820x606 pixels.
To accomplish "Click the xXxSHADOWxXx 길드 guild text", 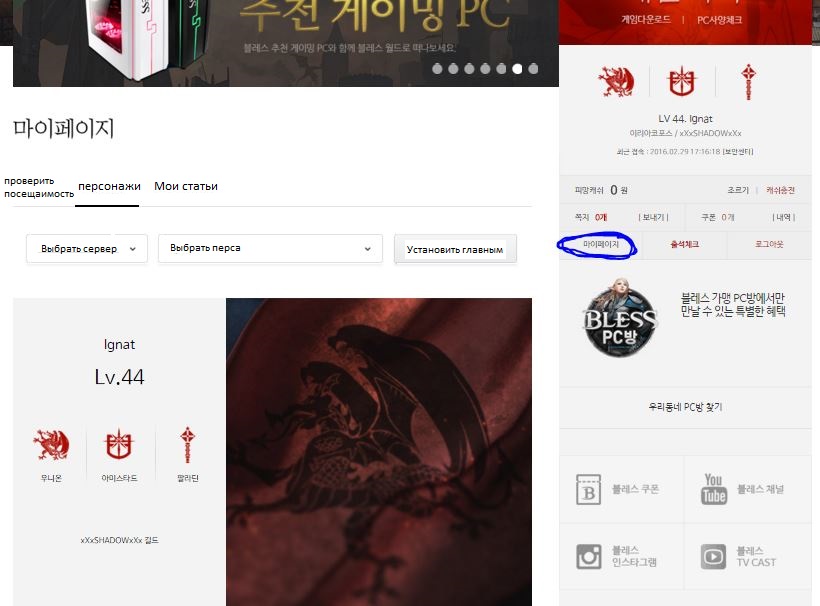I will point(119,540).
